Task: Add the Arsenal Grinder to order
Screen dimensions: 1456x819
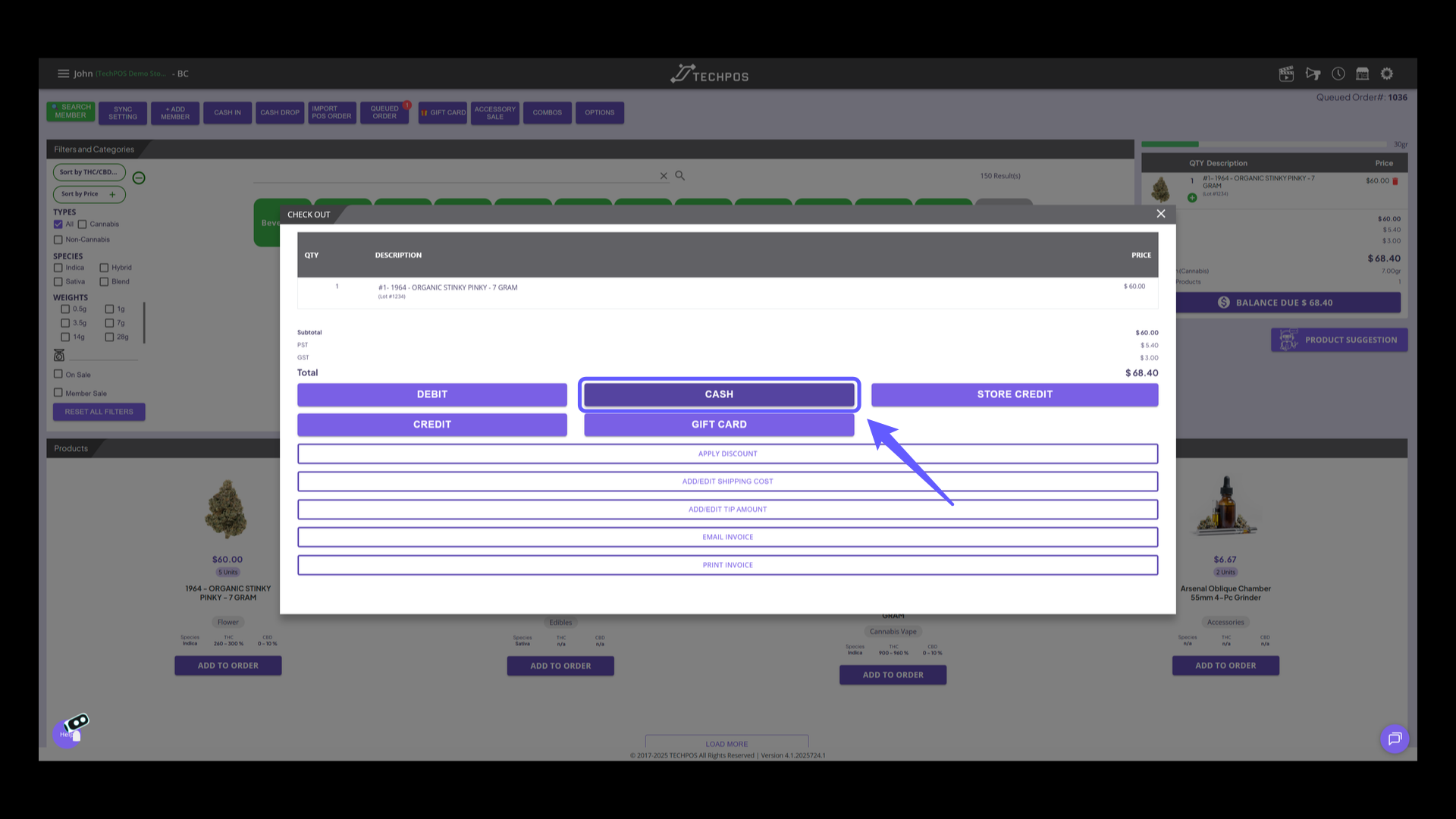Action: [1225, 666]
